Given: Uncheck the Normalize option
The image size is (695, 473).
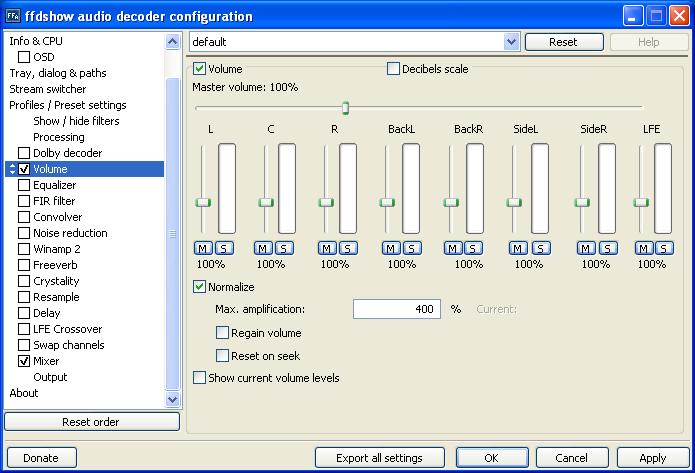Looking at the screenshot, I should coord(199,287).
